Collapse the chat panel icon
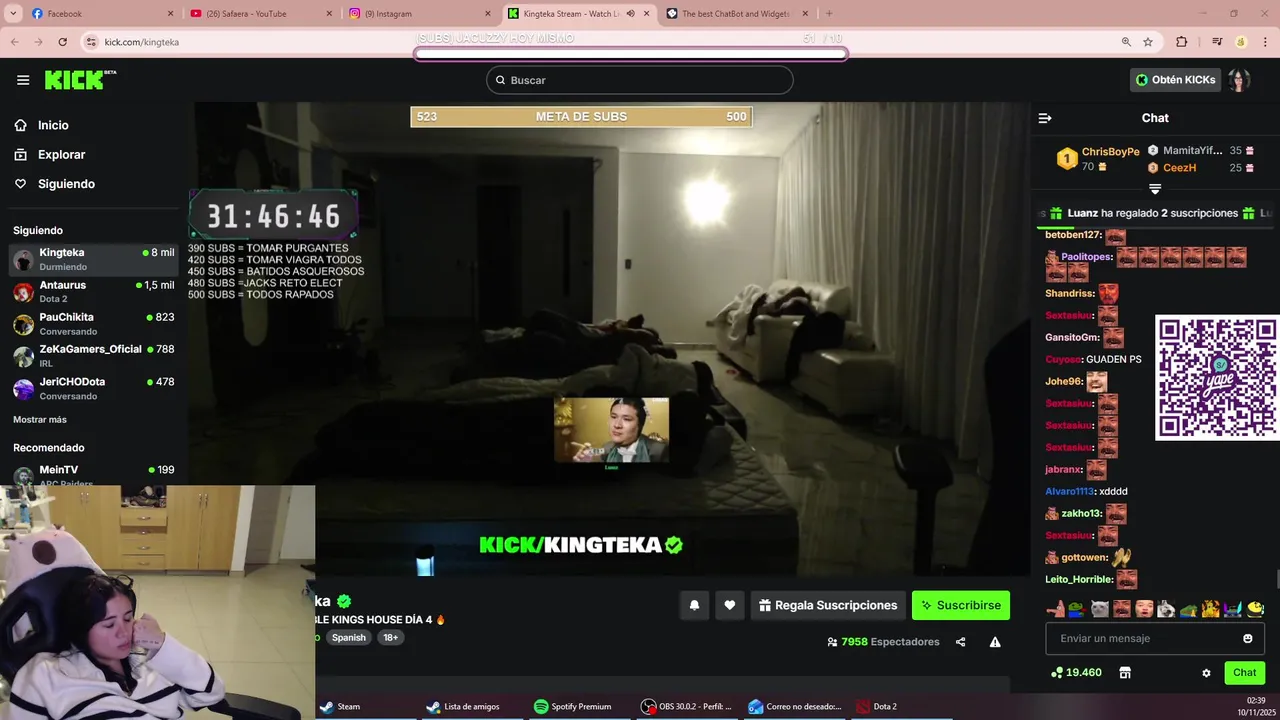 (1045, 118)
